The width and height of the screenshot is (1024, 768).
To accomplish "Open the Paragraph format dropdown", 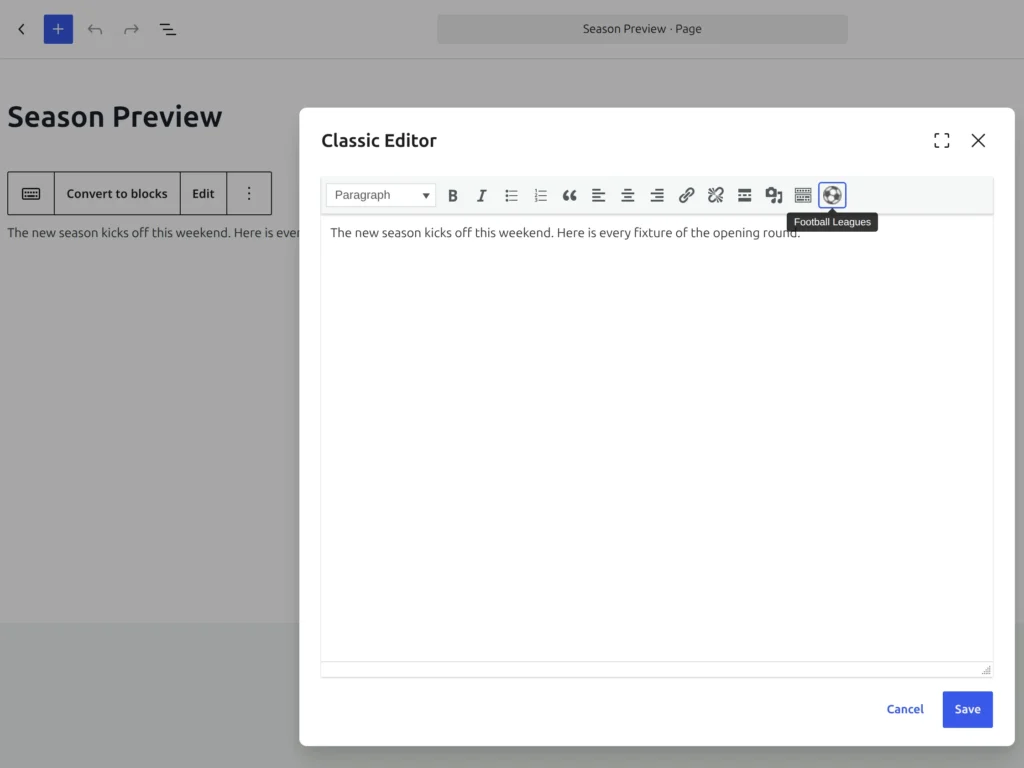I will click(381, 195).
